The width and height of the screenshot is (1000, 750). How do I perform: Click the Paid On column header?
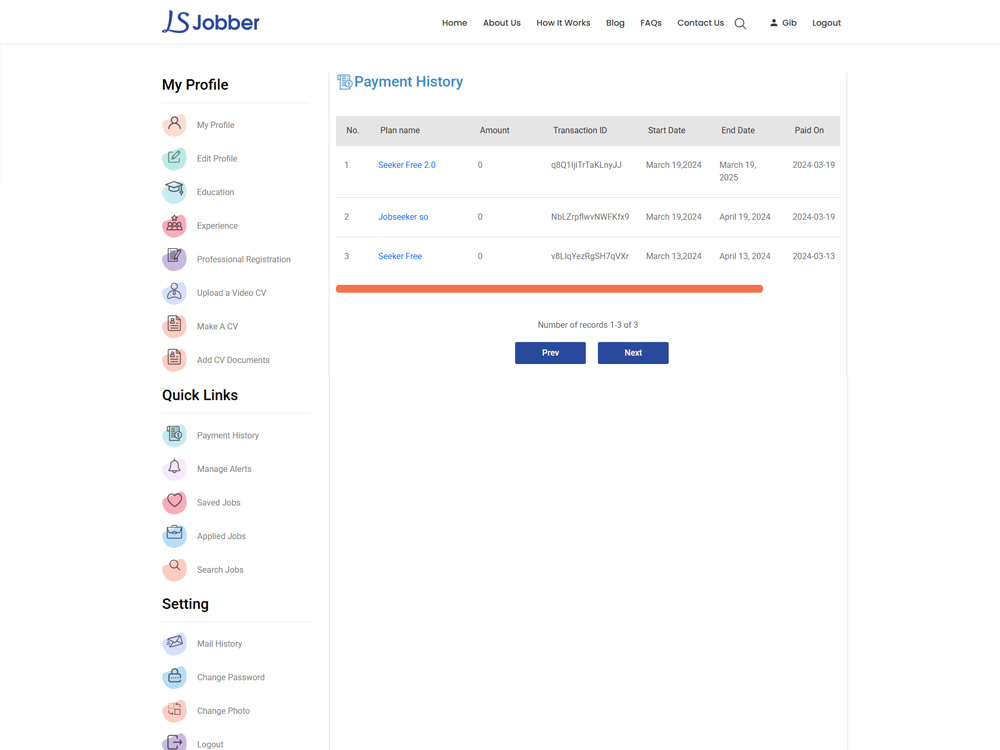809,130
